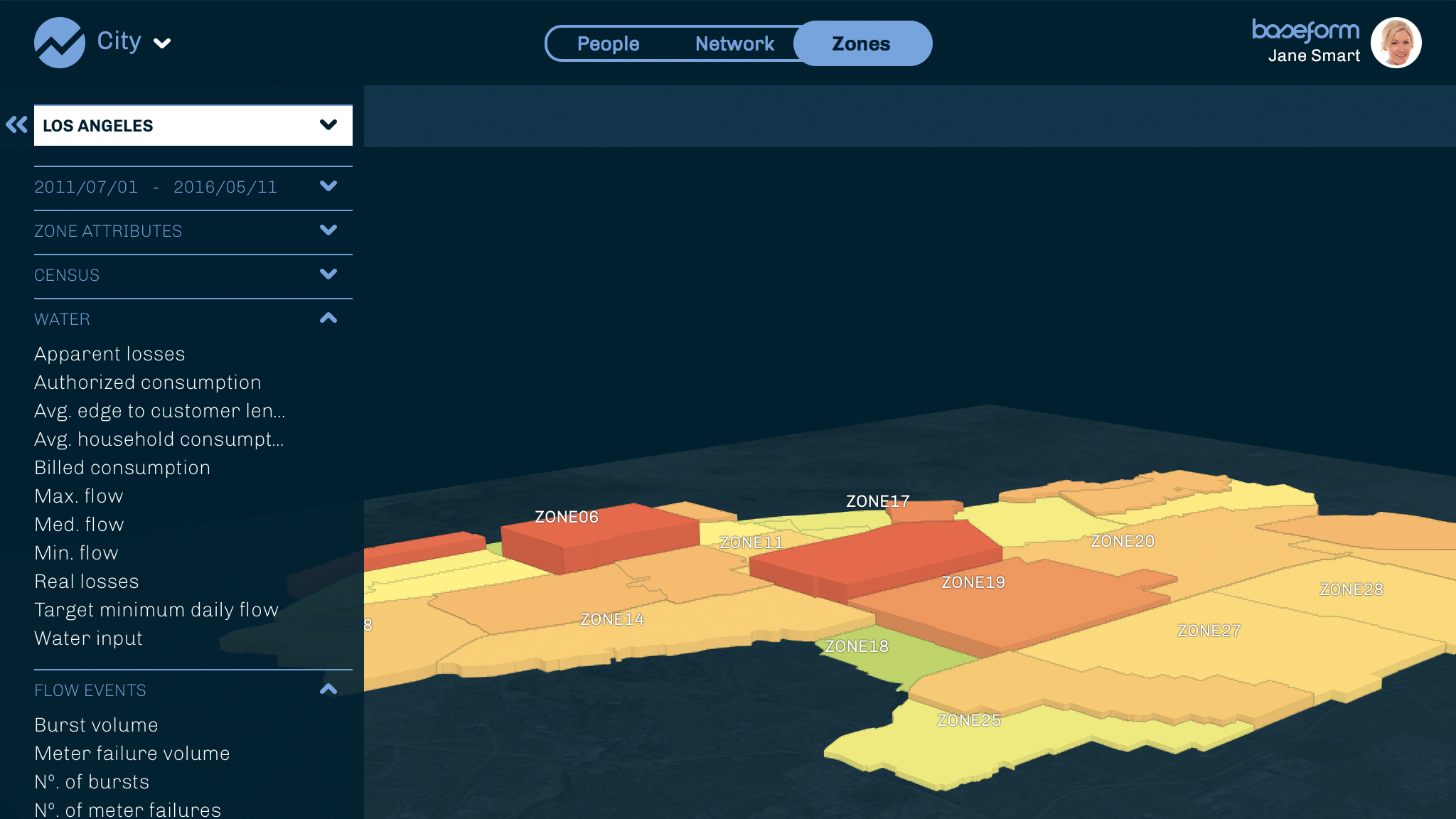Collapse the FLOW EVENTS section
The image size is (1456, 819).
193,690
